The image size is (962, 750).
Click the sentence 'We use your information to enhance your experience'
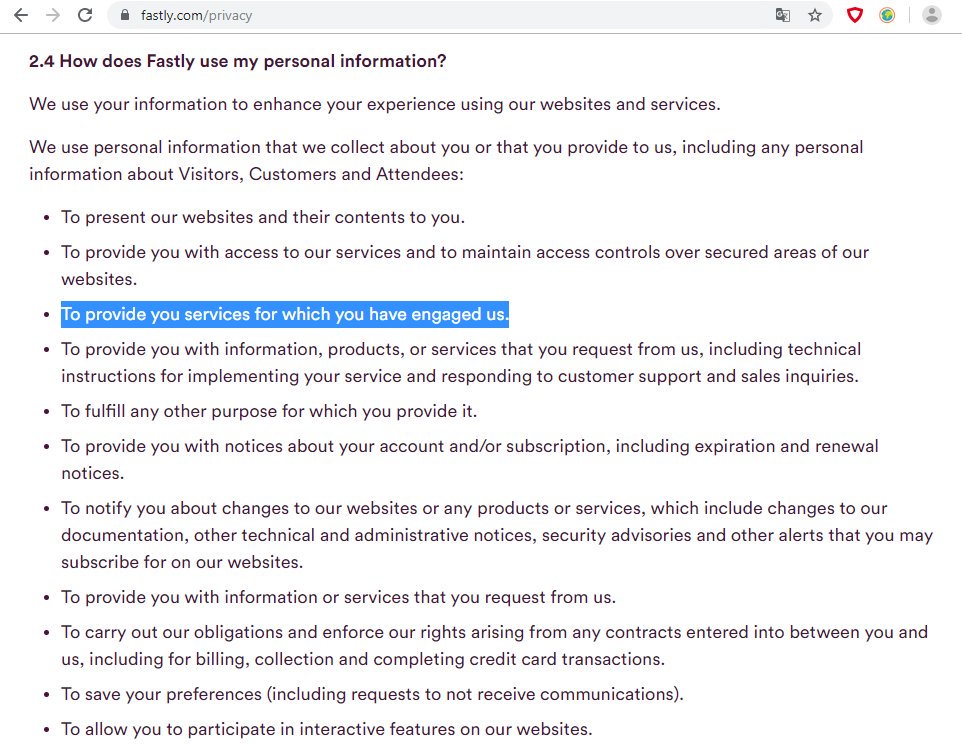click(x=374, y=104)
